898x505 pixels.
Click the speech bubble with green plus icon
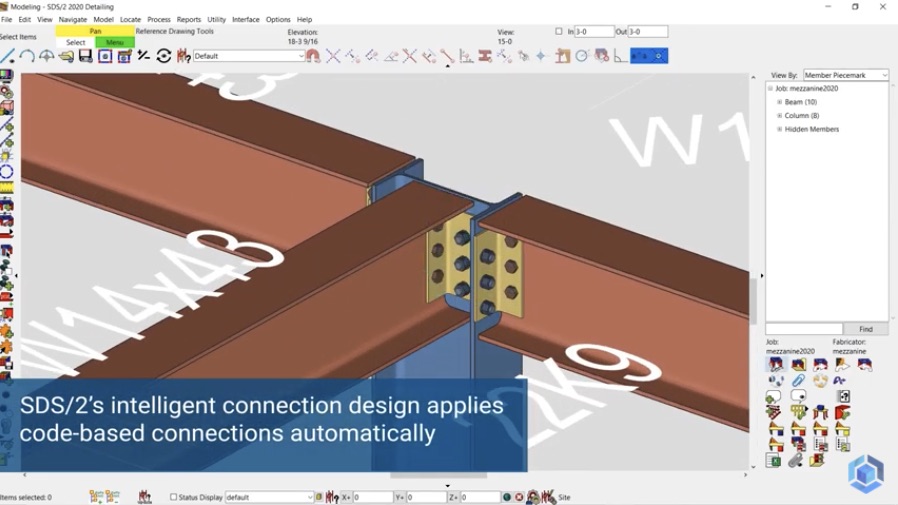[x=773, y=397]
